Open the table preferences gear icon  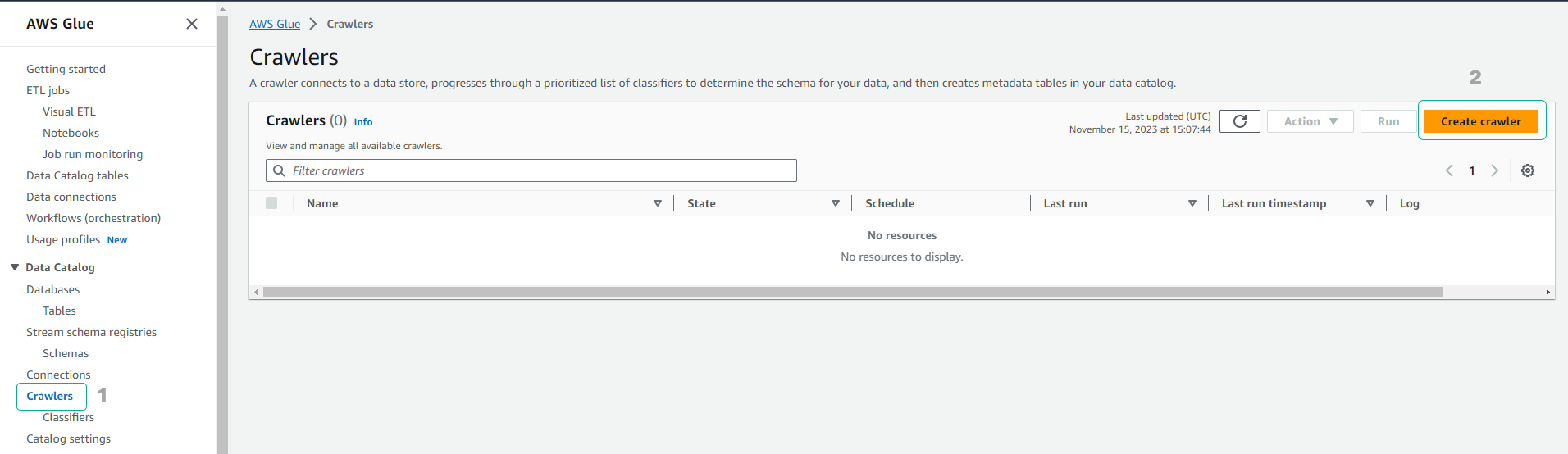point(1528,170)
